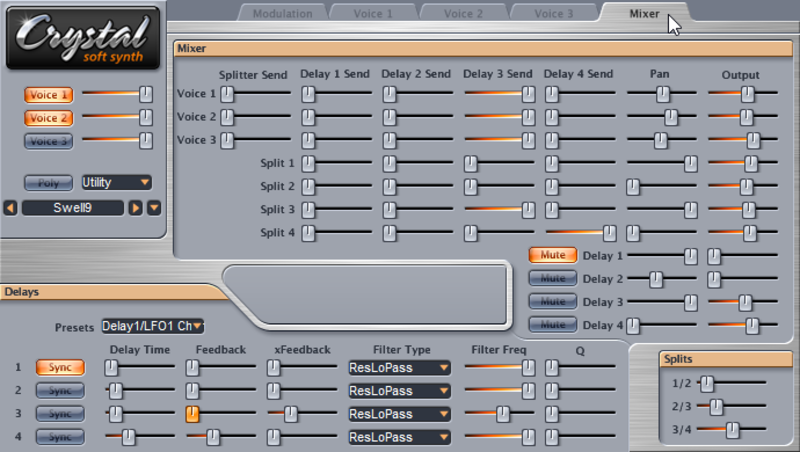Toggle the Poly mode button

[48, 183]
